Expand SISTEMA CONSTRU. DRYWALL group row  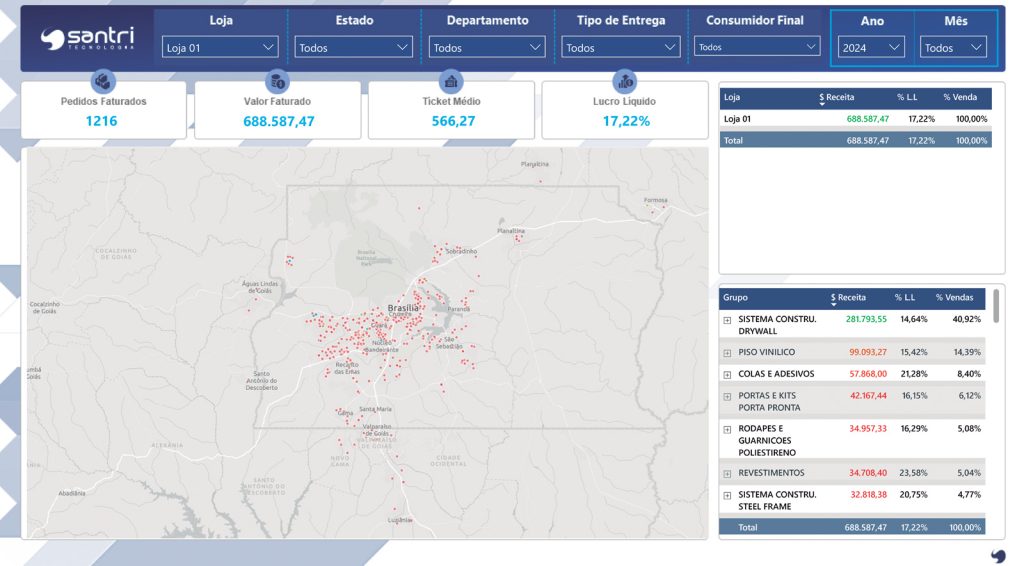tap(727, 320)
